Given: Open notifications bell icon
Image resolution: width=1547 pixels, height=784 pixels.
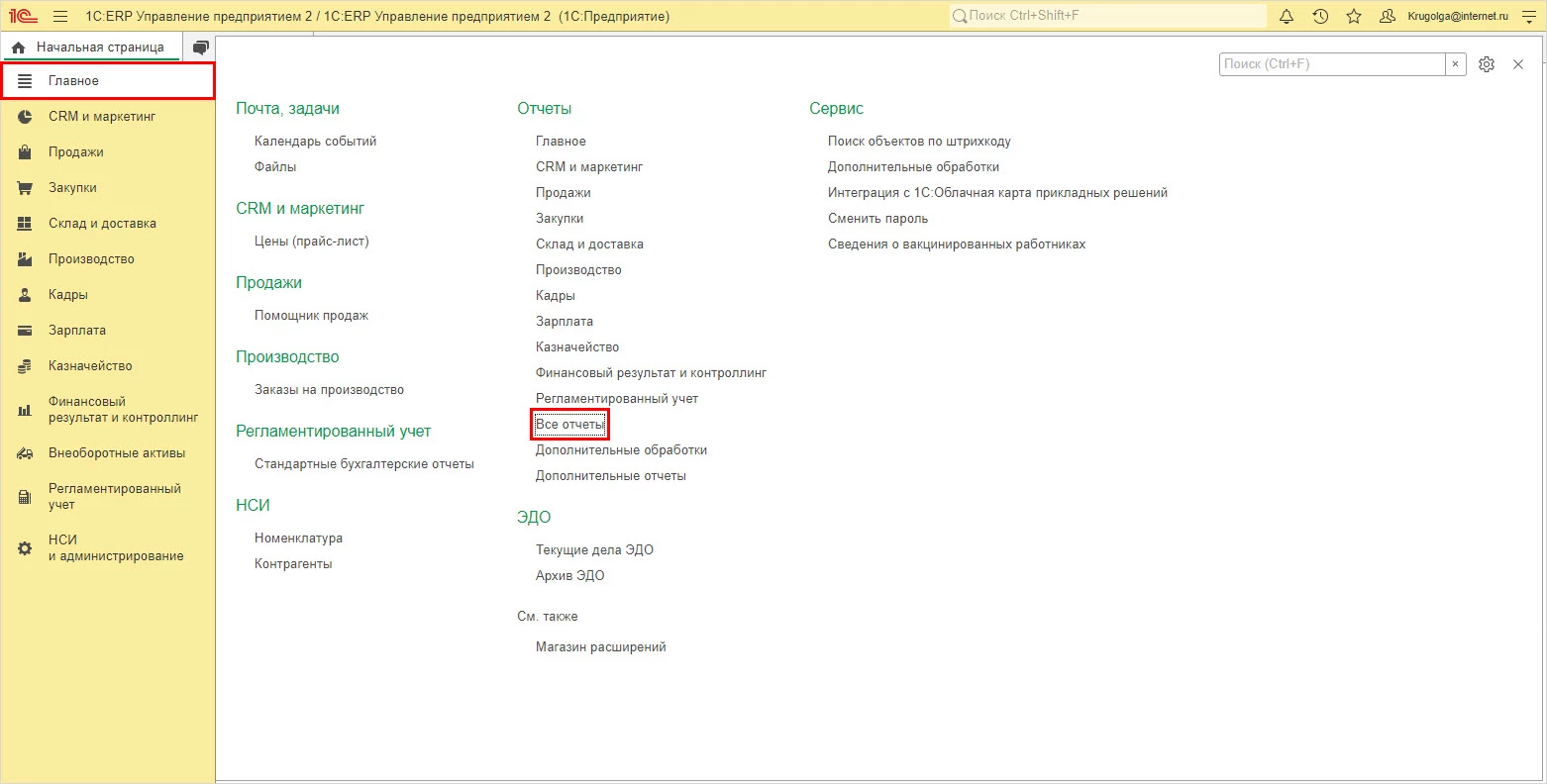Looking at the screenshot, I should pos(1287,17).
